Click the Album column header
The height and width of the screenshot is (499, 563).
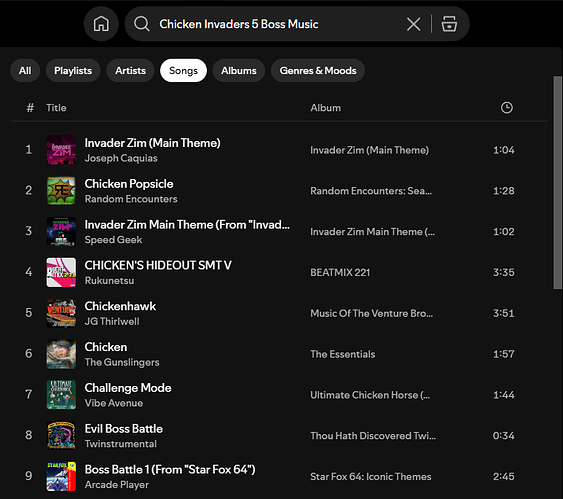[326, 108]
